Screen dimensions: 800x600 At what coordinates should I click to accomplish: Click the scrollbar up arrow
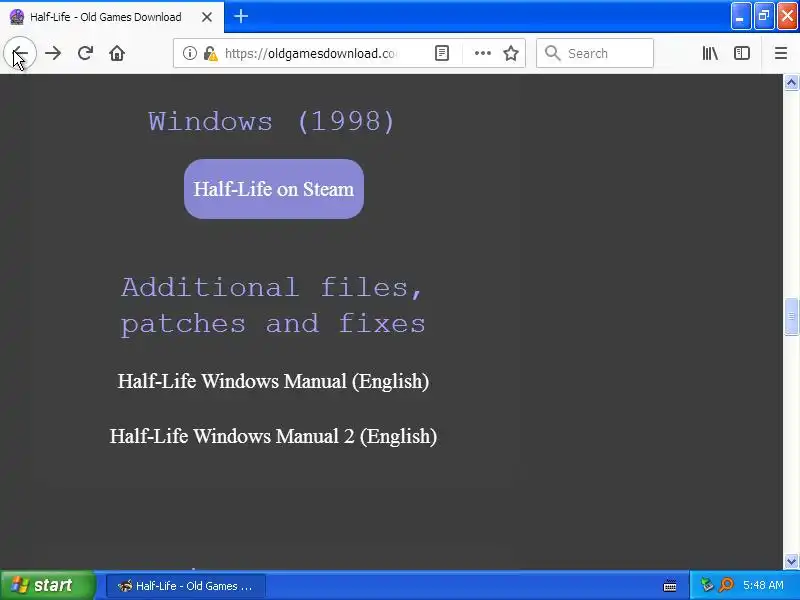[x=791, y=82]
